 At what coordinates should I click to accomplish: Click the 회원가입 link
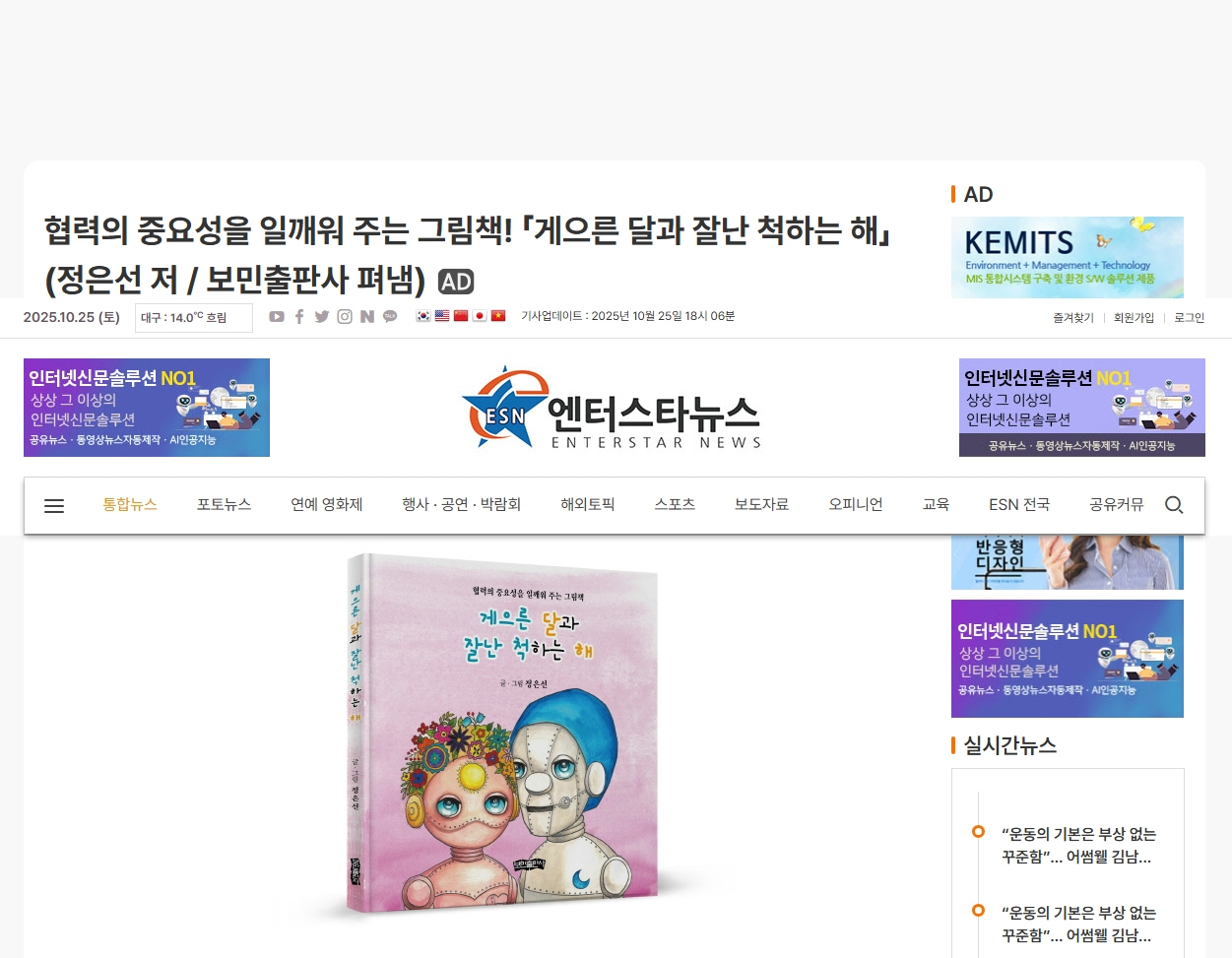1134,318
